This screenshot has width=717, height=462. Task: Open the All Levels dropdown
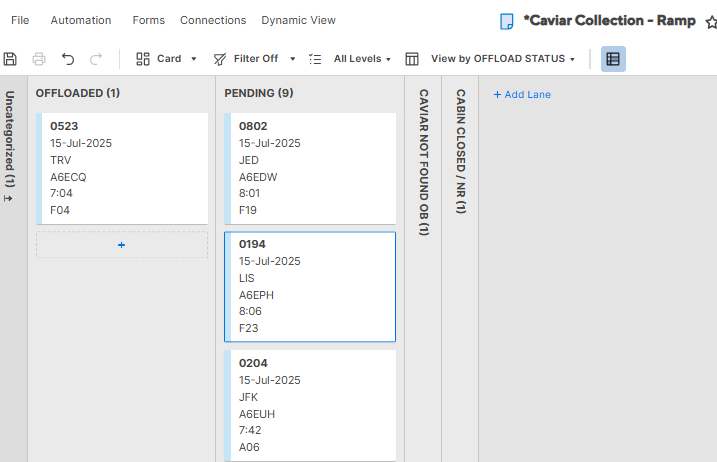362,59
